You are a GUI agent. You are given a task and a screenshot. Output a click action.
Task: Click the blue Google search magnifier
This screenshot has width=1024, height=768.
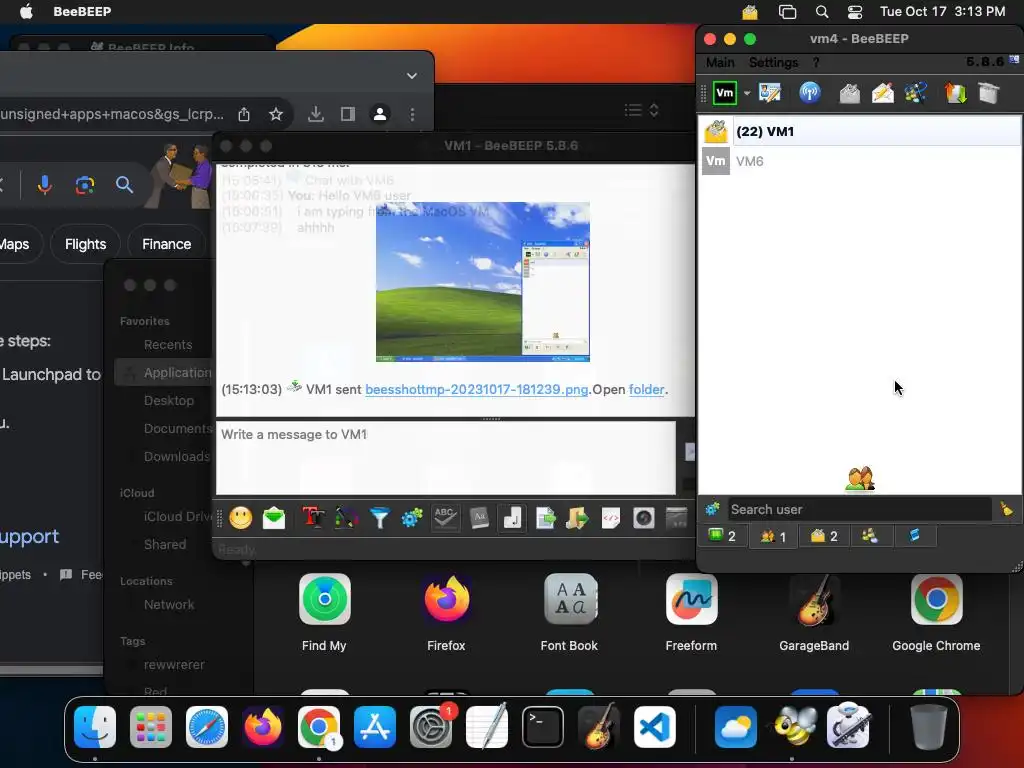tap(124, 185)
